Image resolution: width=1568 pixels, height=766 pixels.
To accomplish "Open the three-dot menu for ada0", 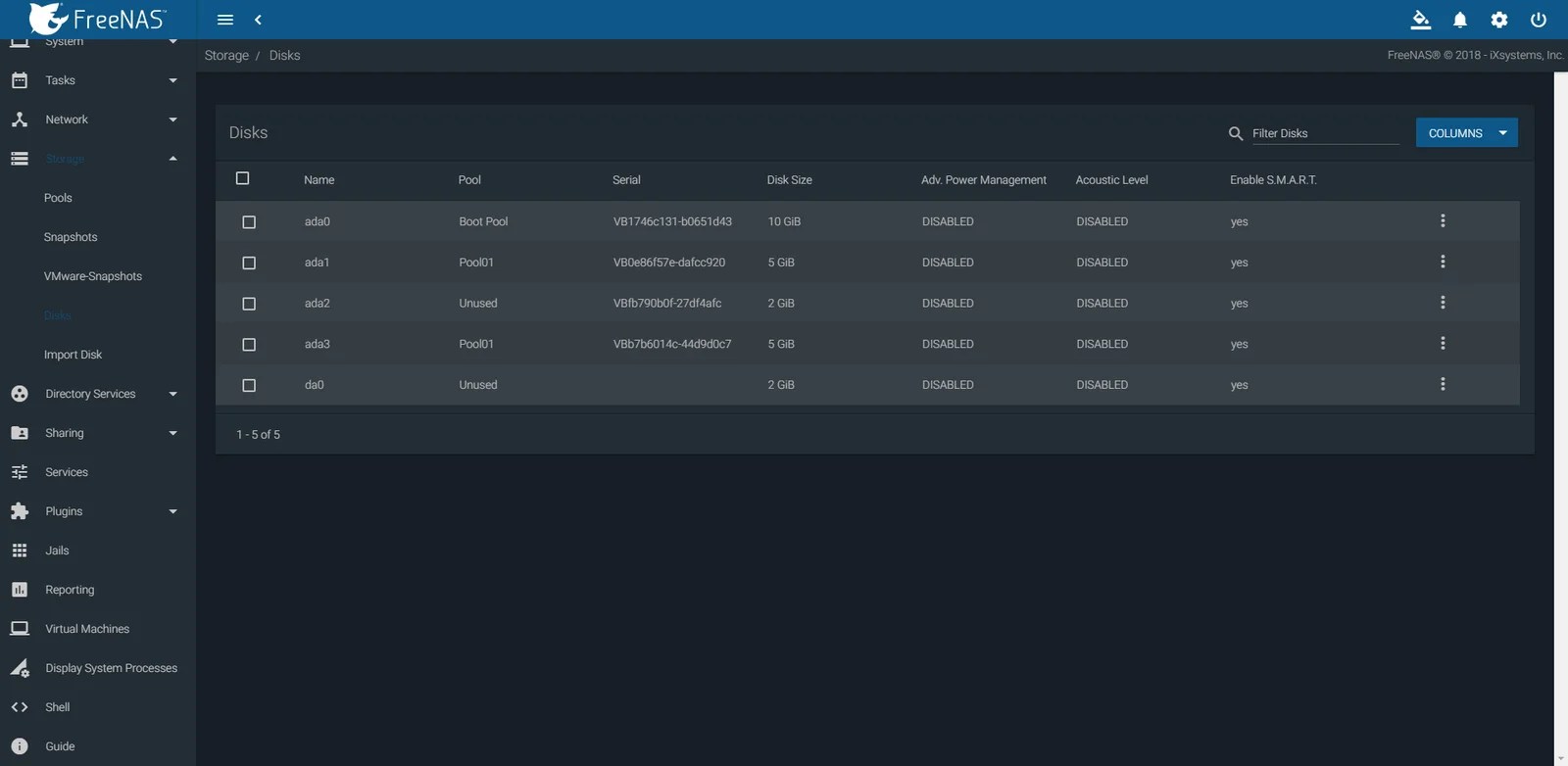I will 1442,221.
